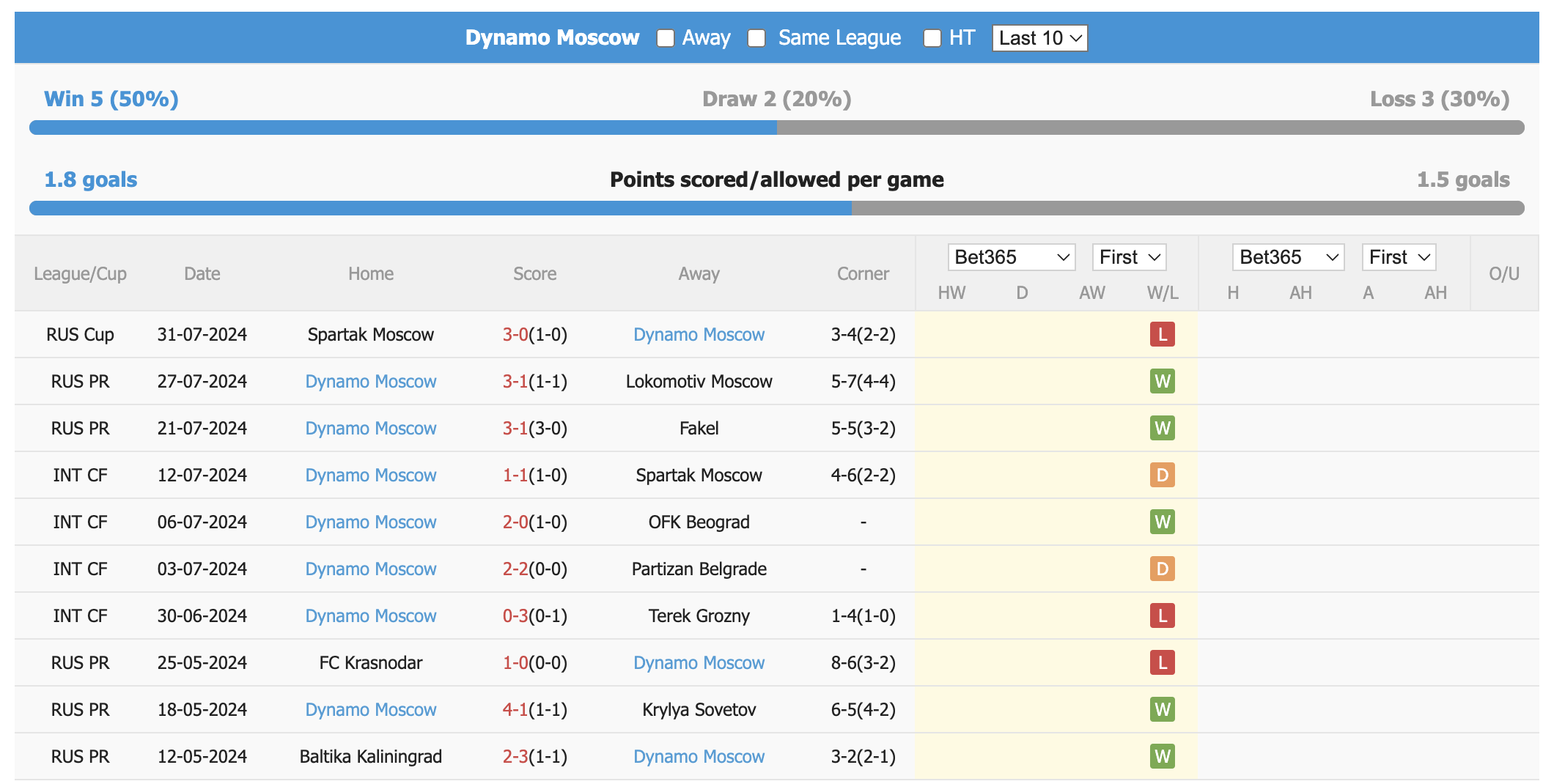1554x784 pixels.
Task: Click the O/U column header
Action: tap(1504, 274)
